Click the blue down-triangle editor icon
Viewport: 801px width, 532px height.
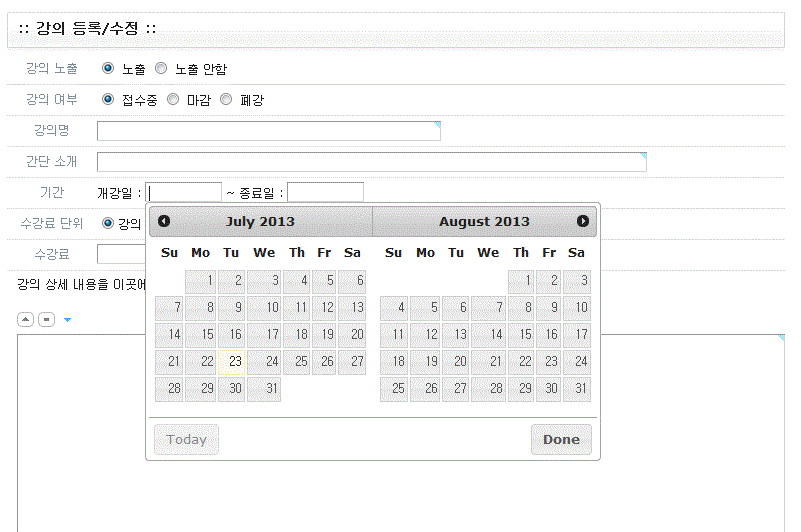tap(67, 320)
